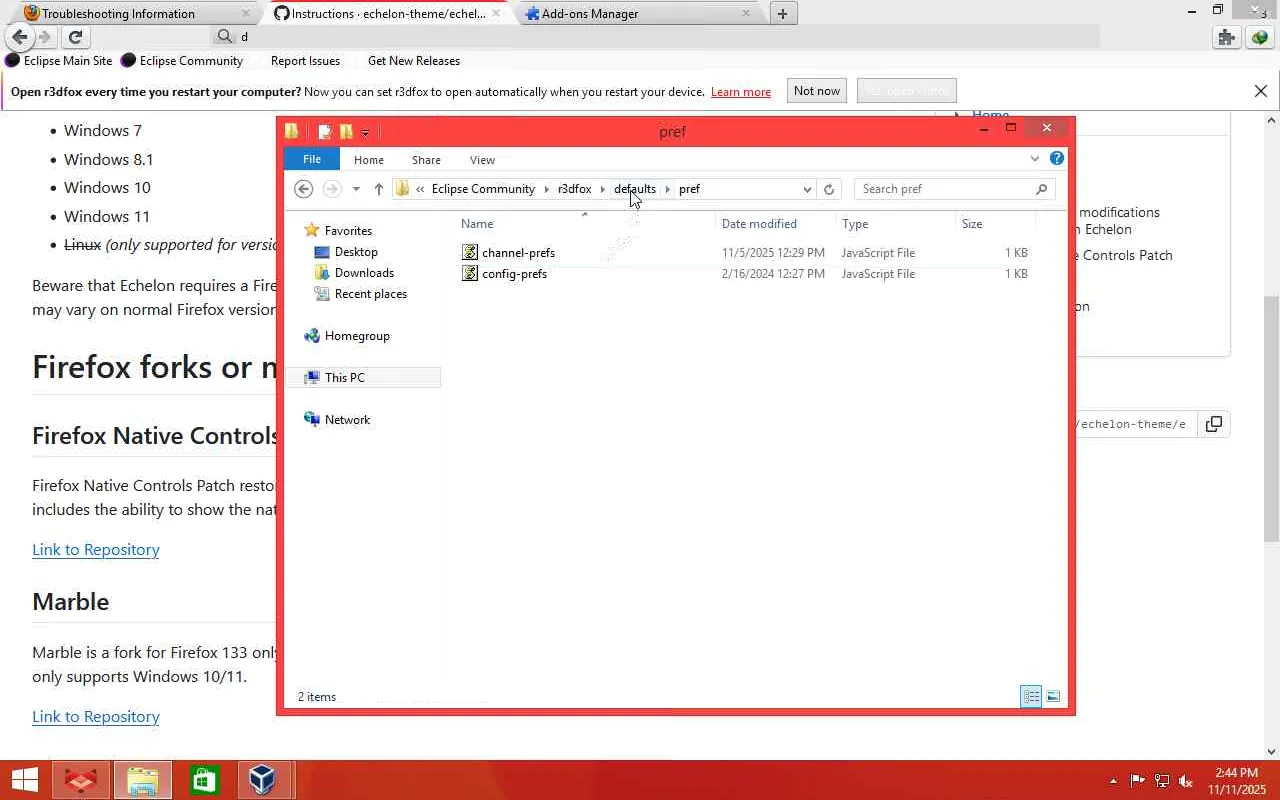Expand the Explorer ribbon
The image size is (1280, 800).
point(1035,159)
